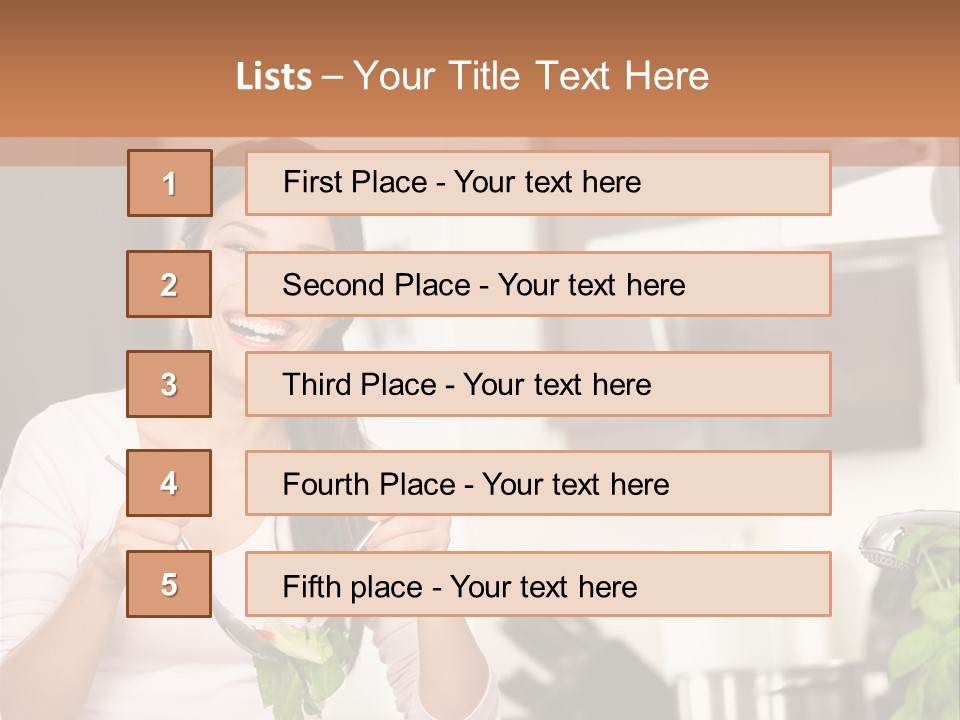Select the Third Place text bar
960x720 pixels.
click(538, 384)
